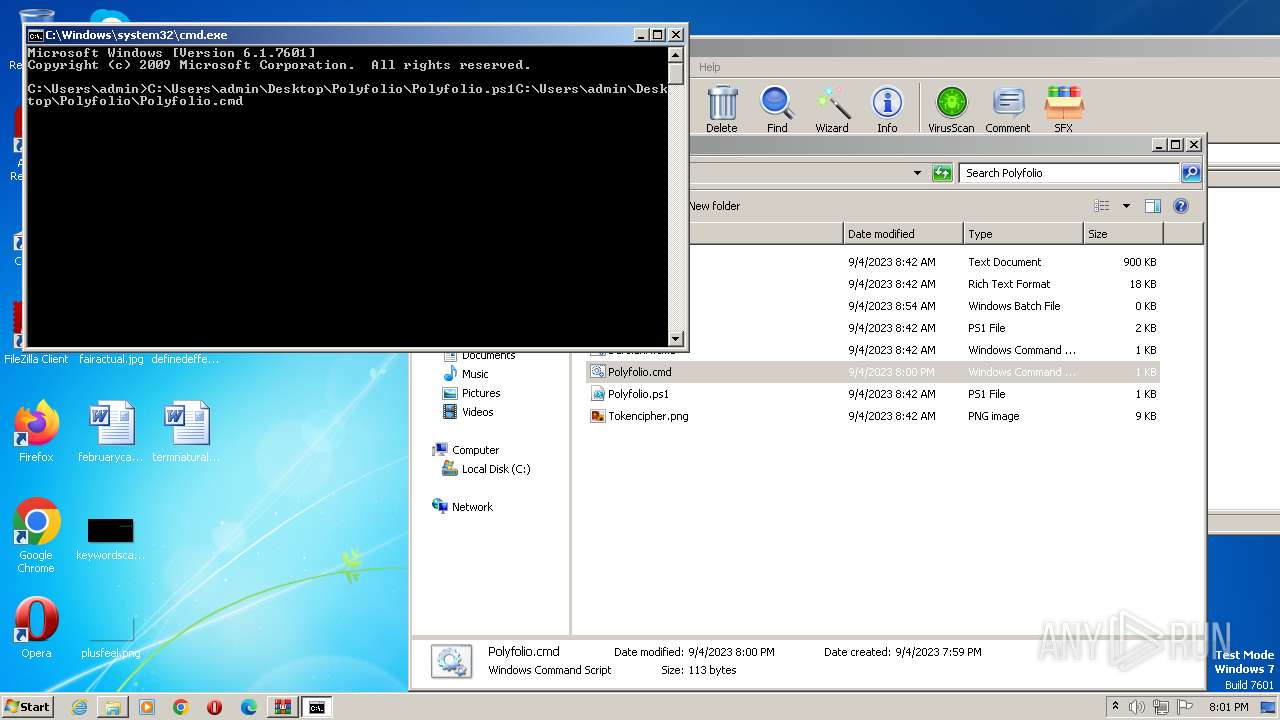Open the address bar history dropdown
The image size is (1280, 720).
click(x=917, y=173)
